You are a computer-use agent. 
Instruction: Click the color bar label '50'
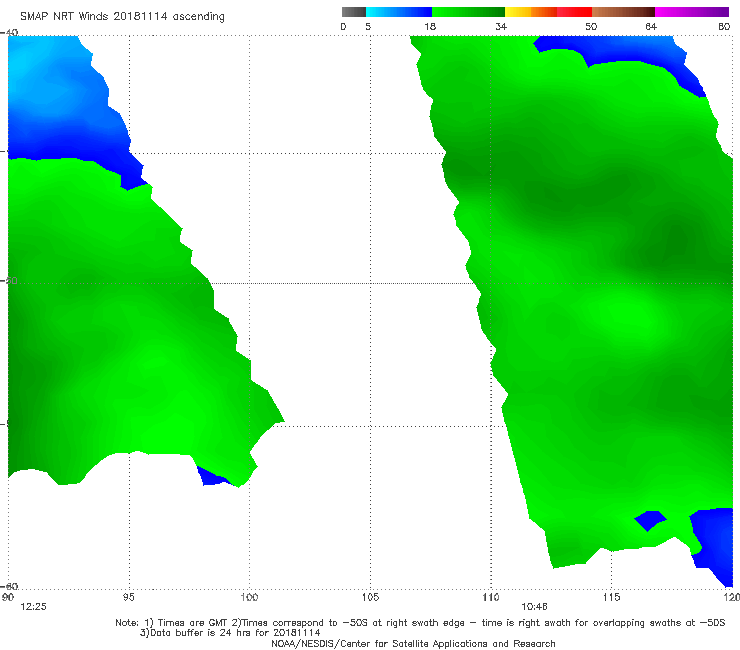[x=591, y=27]
